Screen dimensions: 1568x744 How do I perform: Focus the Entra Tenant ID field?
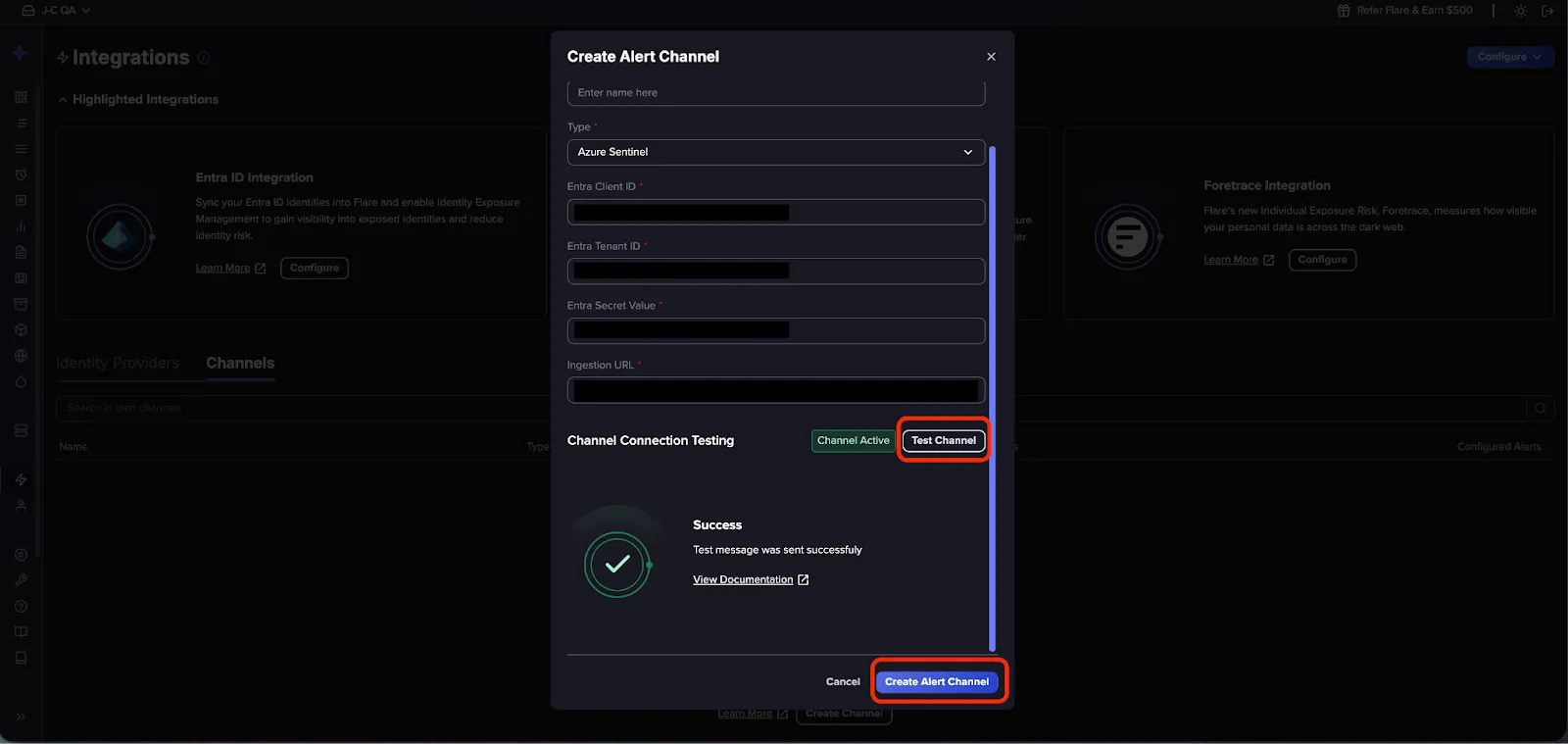click(x=776, y=272)
